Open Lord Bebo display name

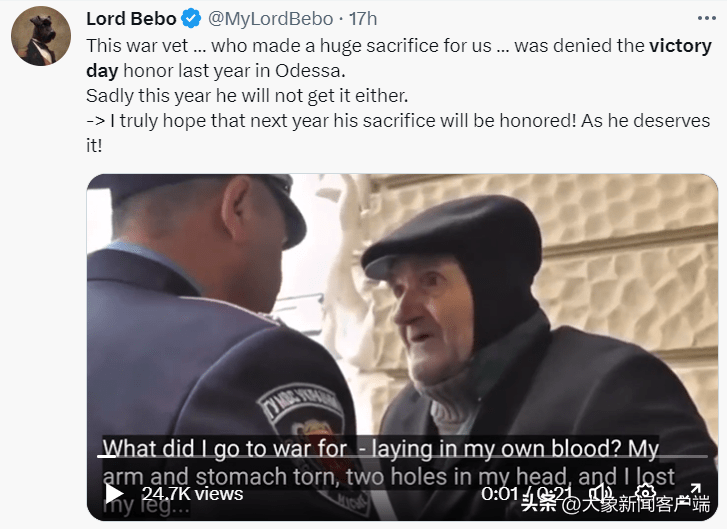tap(131, 19)
